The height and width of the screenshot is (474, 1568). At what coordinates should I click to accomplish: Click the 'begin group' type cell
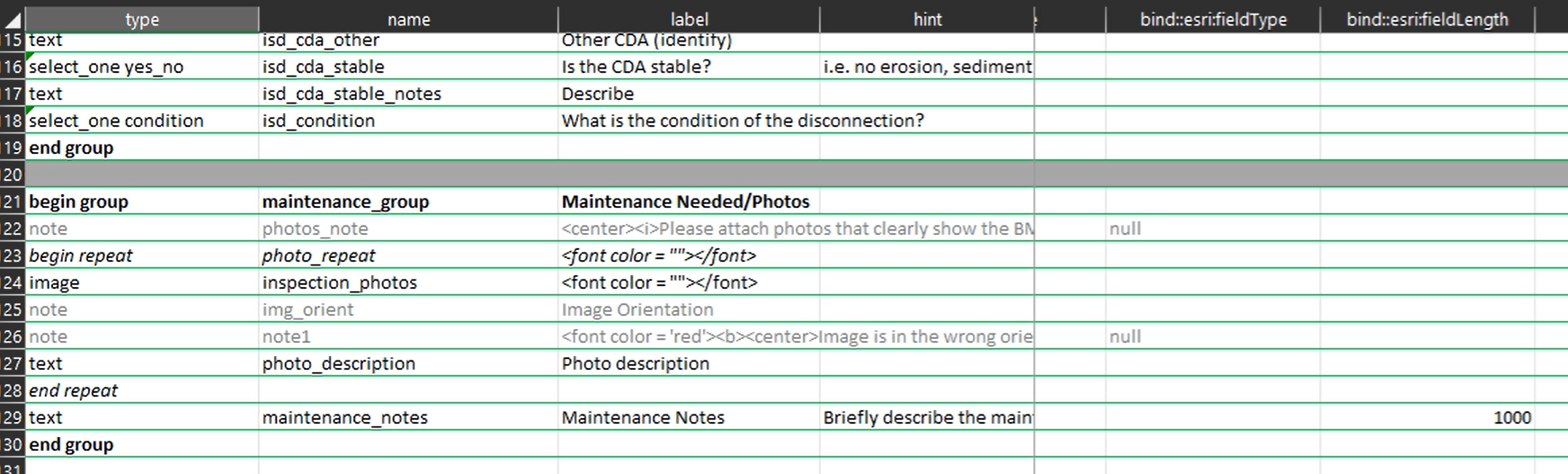[142, 201]
